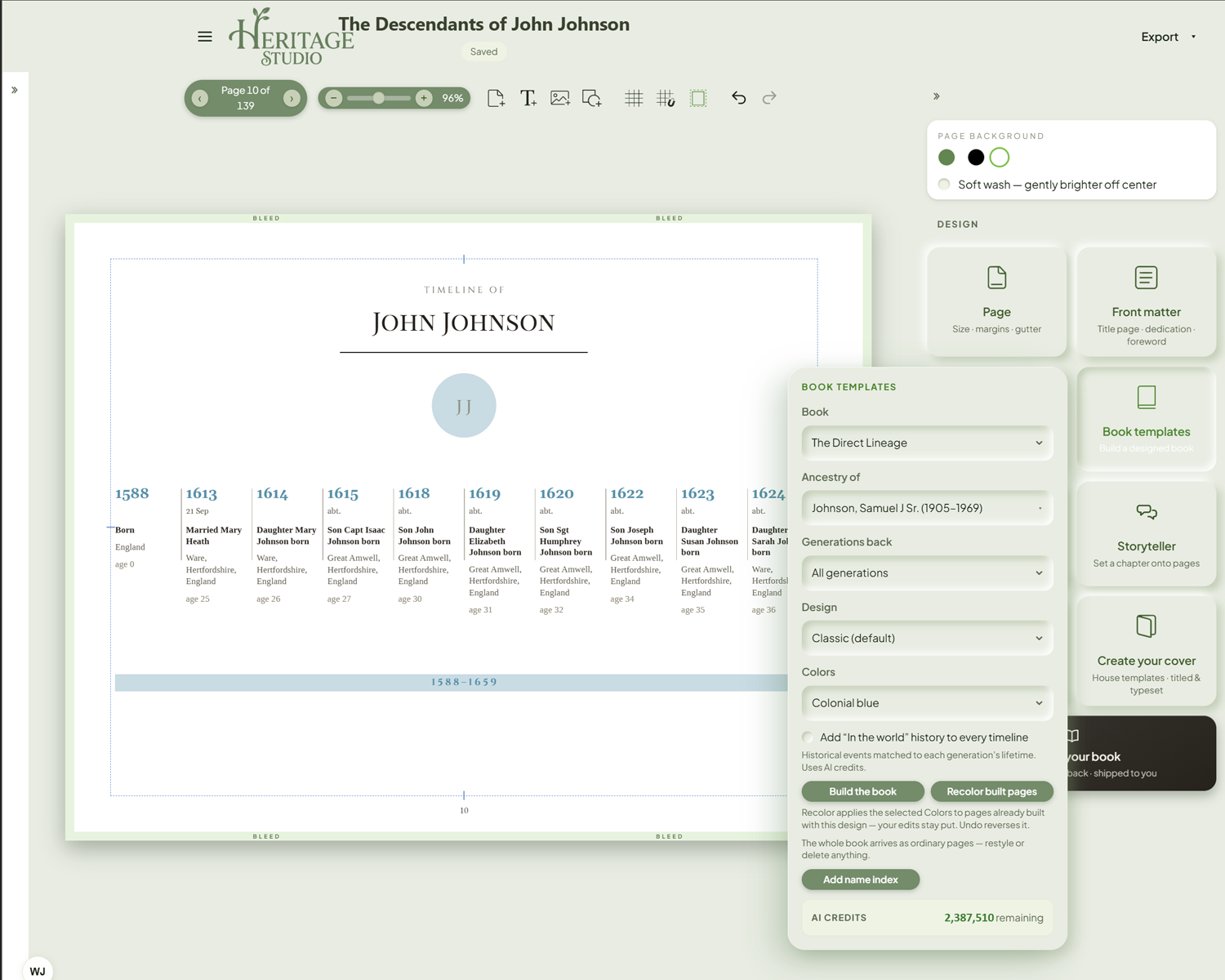Viewport: 1225px width, 980px height.
Task: Click the Heritage Studio logo
Action: tap(292, 37)
